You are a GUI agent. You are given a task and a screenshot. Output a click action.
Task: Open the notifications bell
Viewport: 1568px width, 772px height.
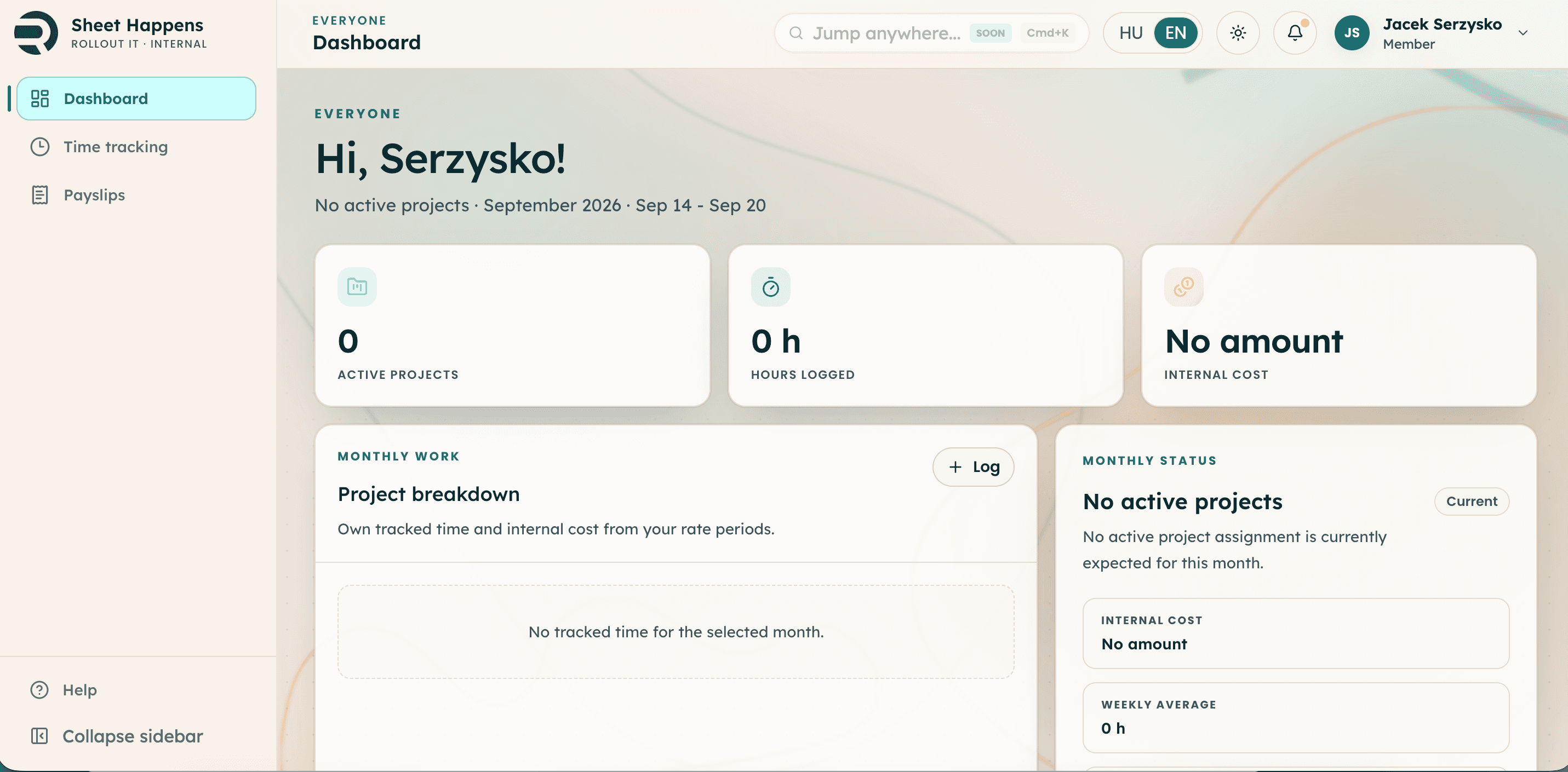point(1295,33)
